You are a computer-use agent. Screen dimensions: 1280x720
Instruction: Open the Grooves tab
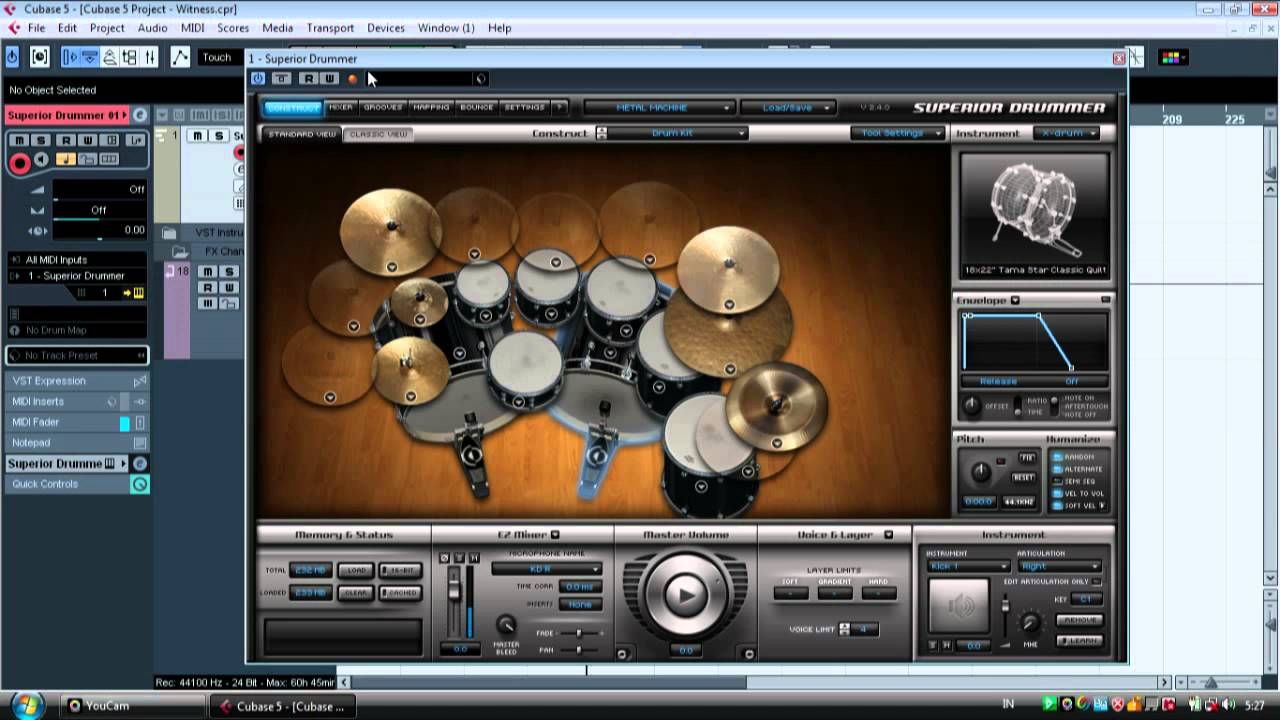tap(383, 107)
